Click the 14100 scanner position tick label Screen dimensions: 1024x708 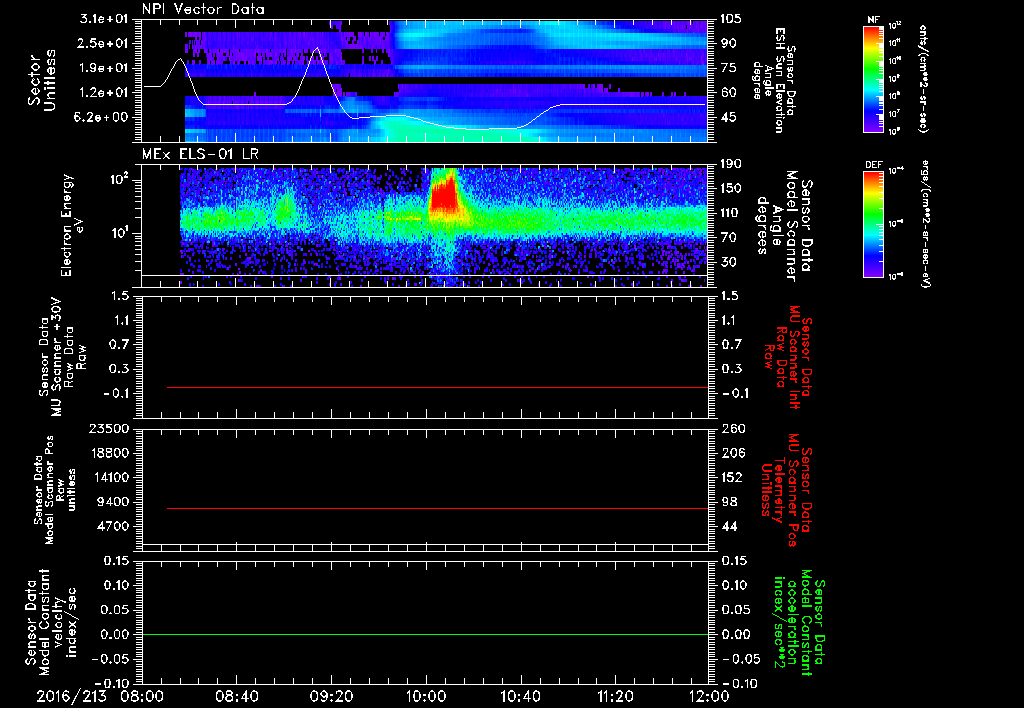pos(109,477)
